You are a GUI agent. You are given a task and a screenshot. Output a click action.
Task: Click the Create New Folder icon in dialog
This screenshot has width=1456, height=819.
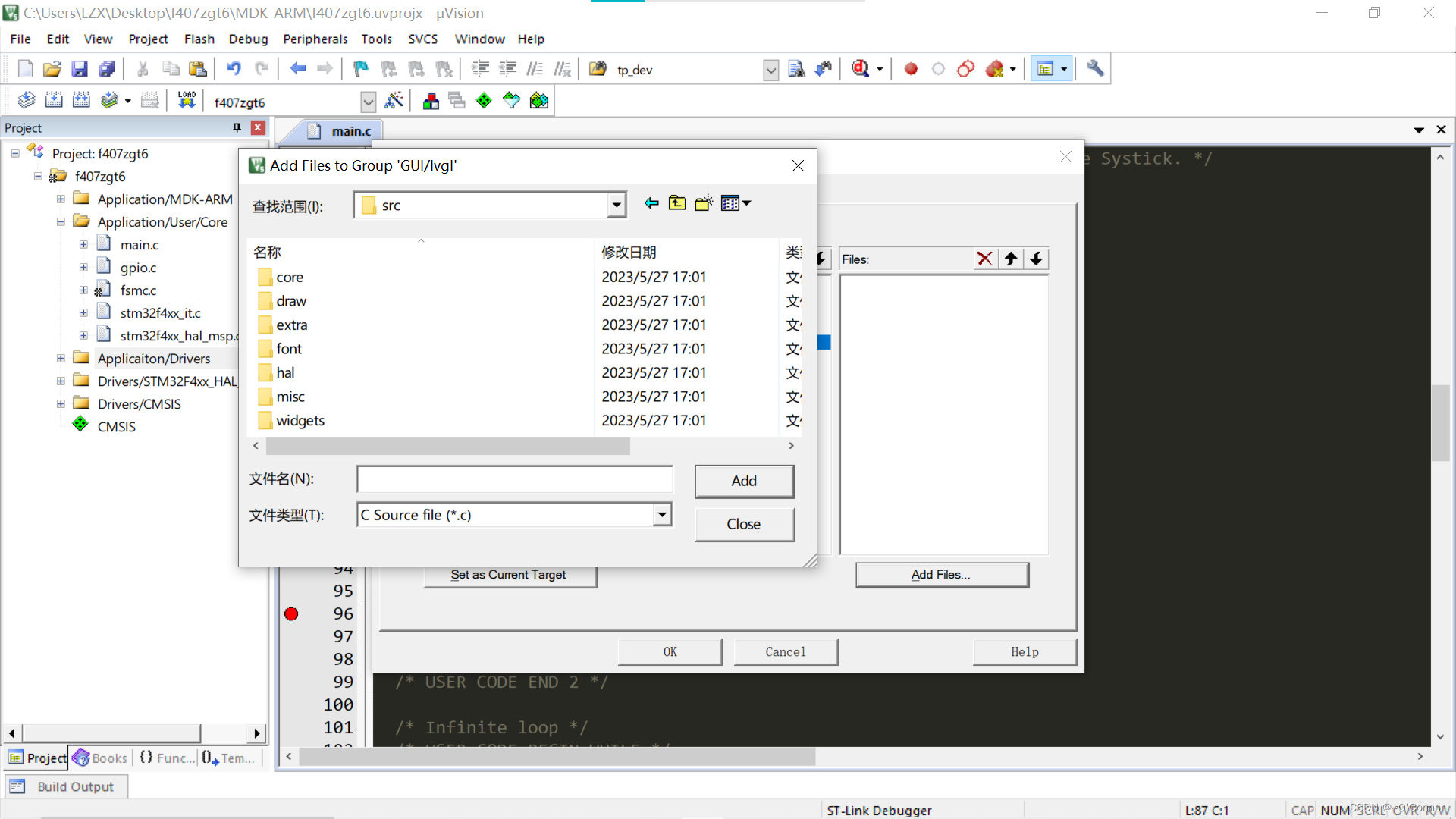pos(703,203)
